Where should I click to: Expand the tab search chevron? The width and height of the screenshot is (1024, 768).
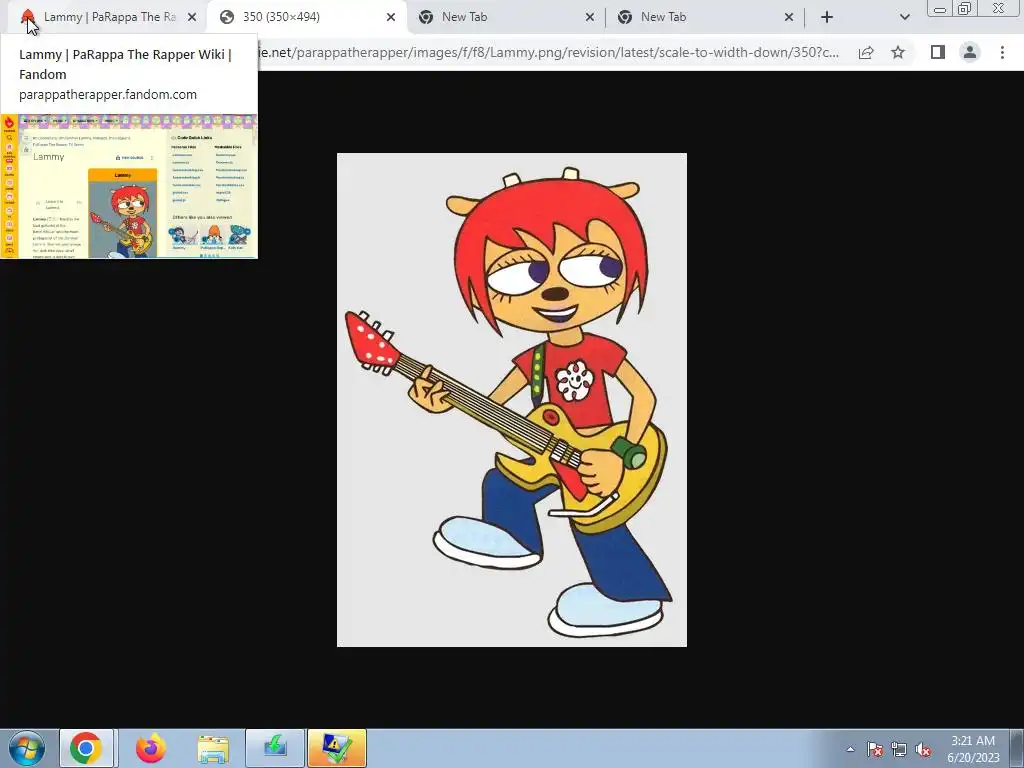click(904, 17)
